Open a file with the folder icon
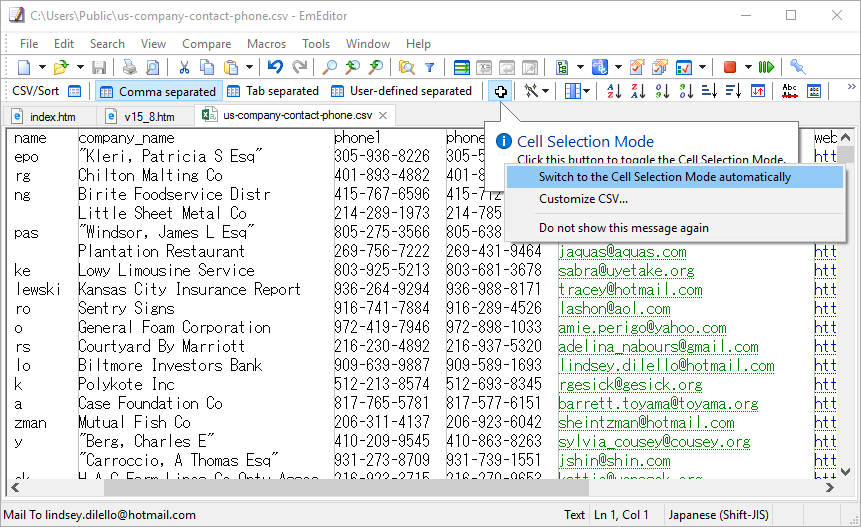Viewport: 861px width, 527px height. [61, 68]
